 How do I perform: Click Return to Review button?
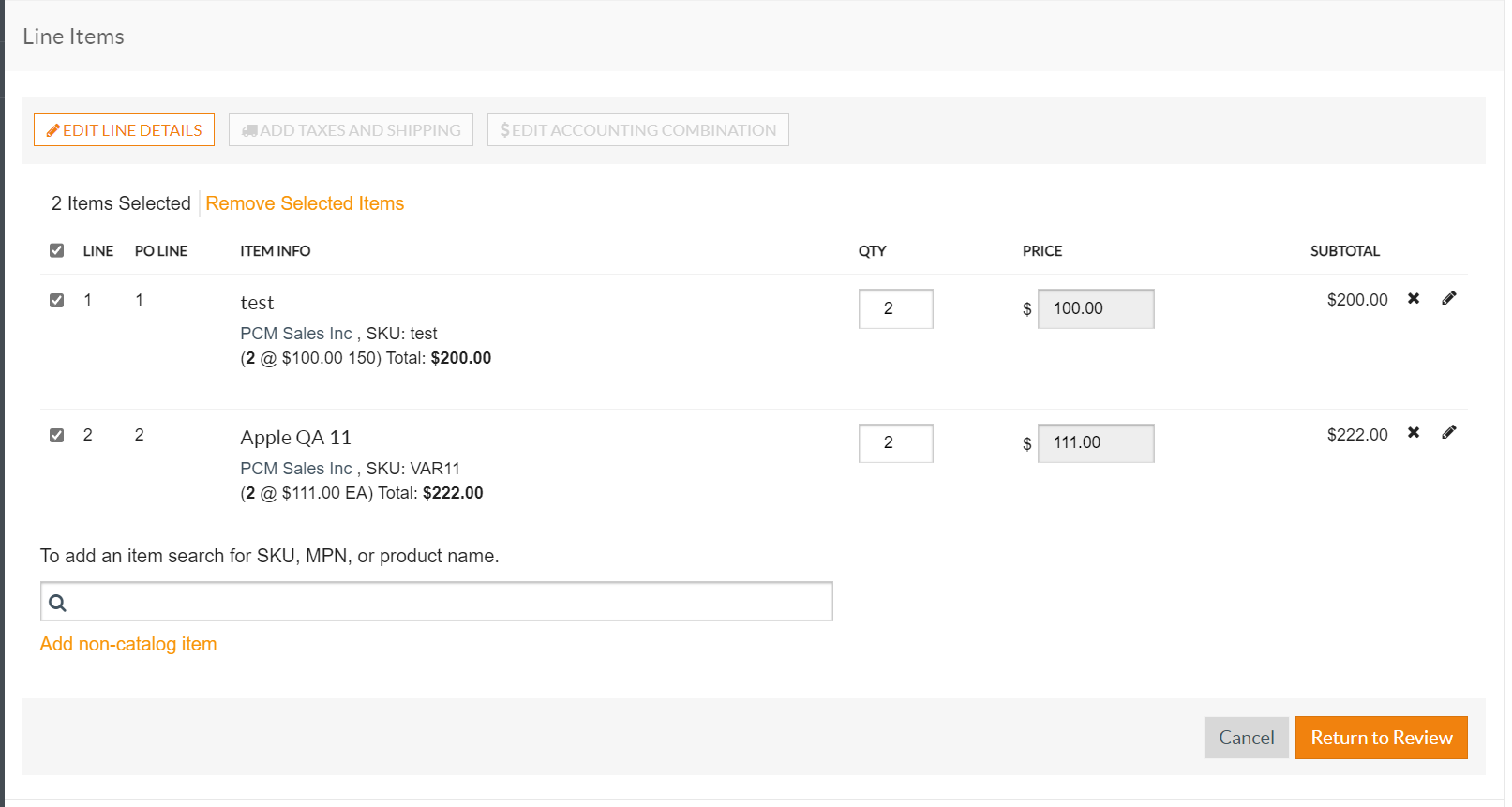point(1382,738)
